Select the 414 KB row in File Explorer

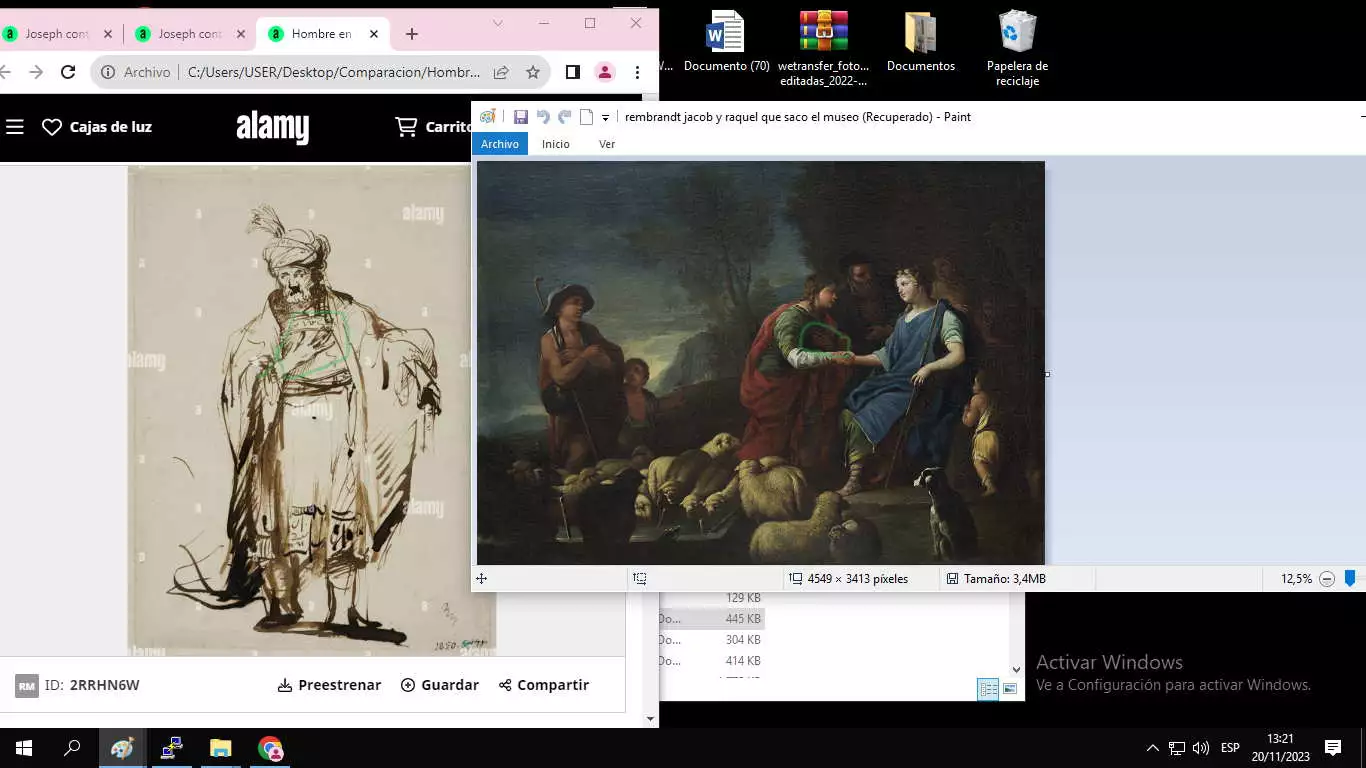tap(711, 661)
